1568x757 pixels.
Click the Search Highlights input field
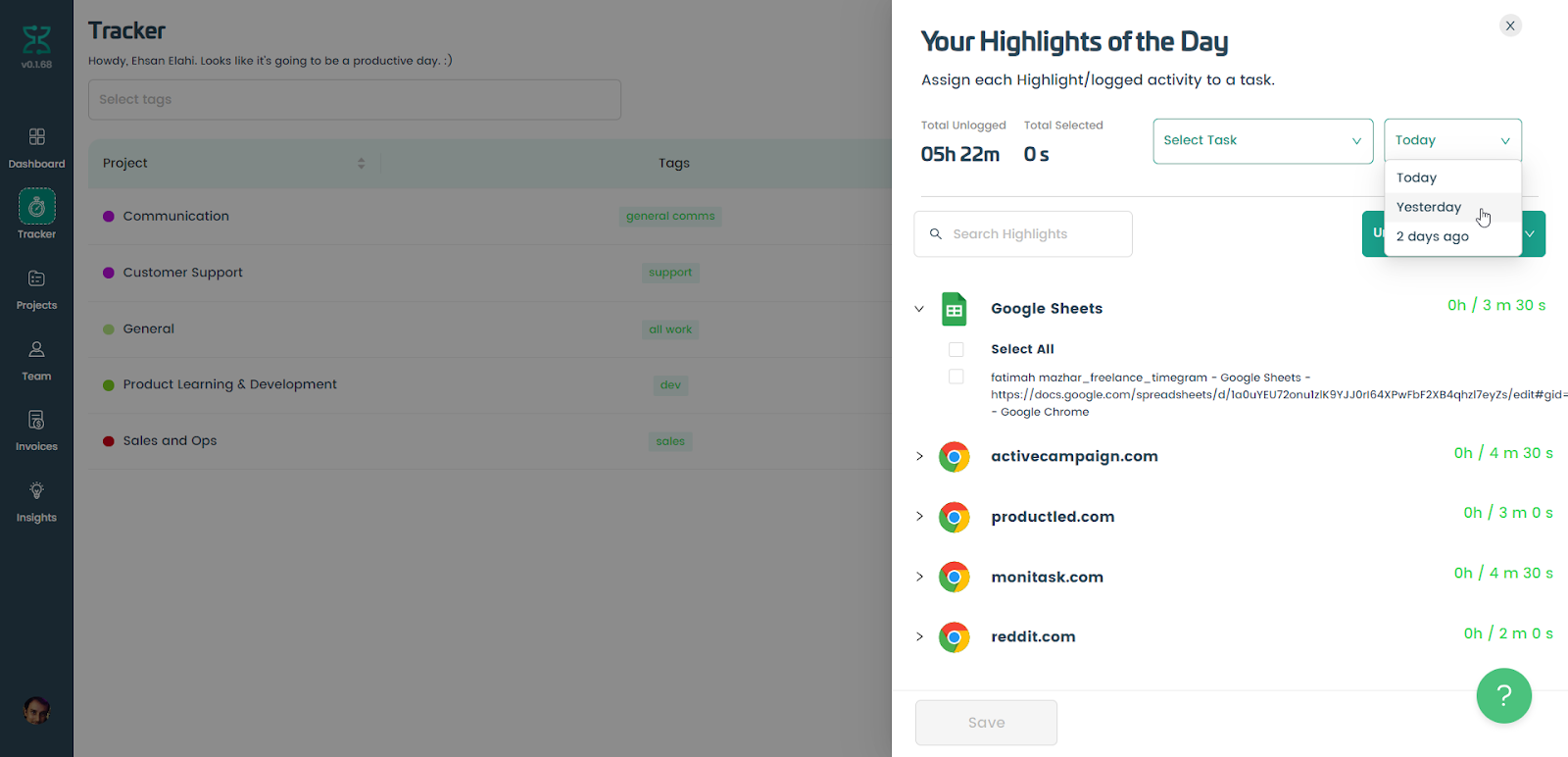pos(1023,234)
